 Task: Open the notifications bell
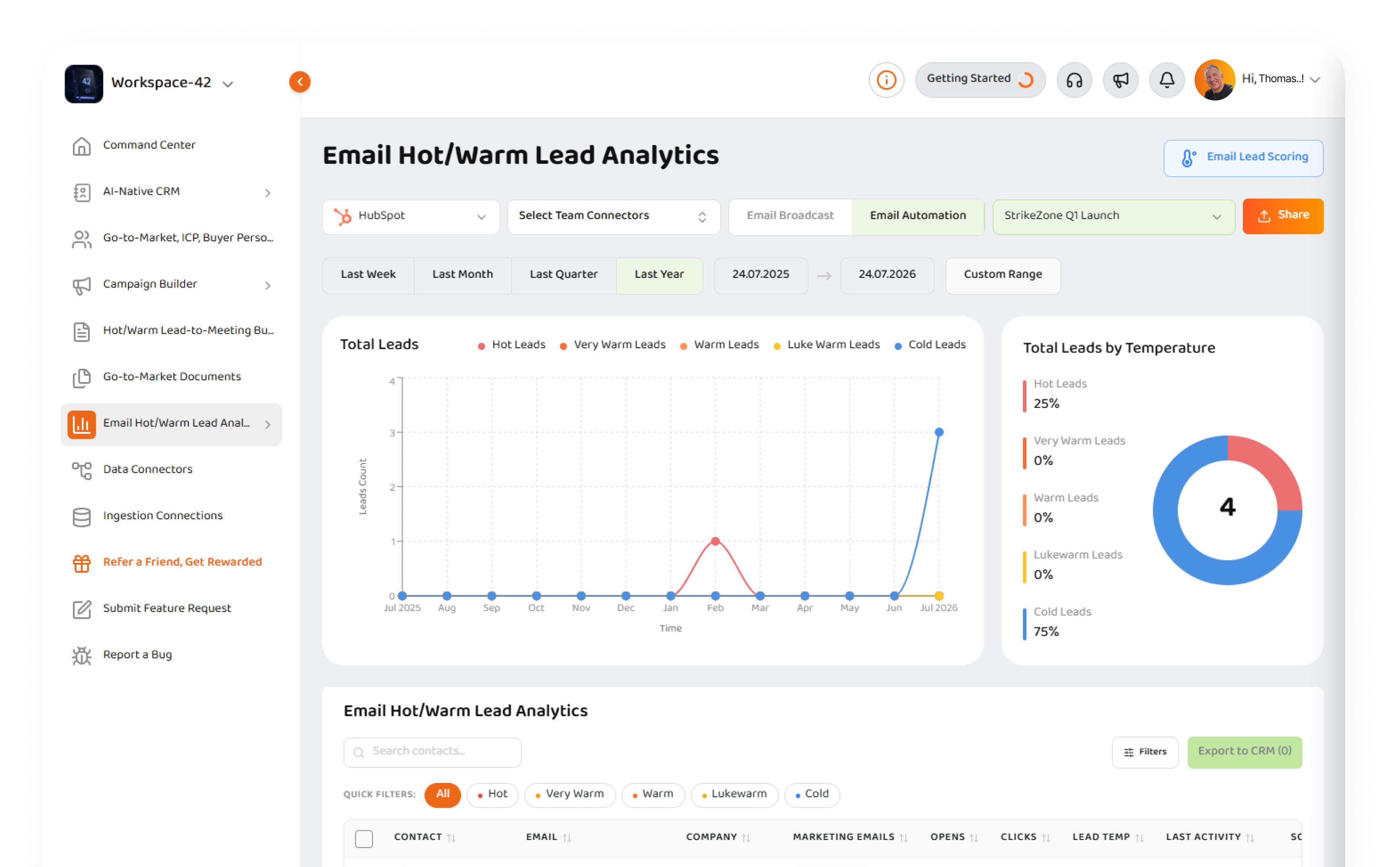[x=1167, y=80]
